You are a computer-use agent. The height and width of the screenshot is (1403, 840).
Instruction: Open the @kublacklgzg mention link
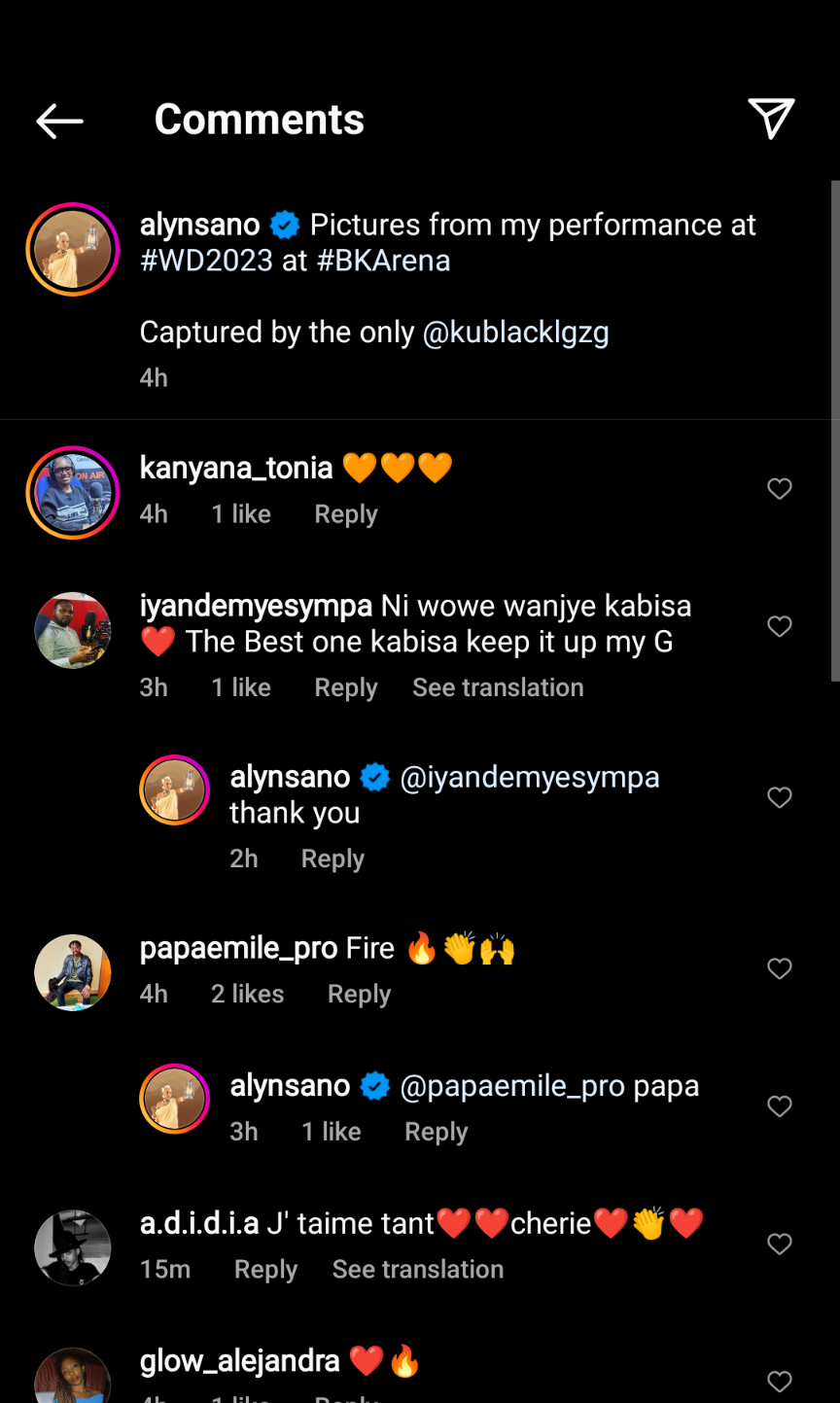click(x=515, y=333)
